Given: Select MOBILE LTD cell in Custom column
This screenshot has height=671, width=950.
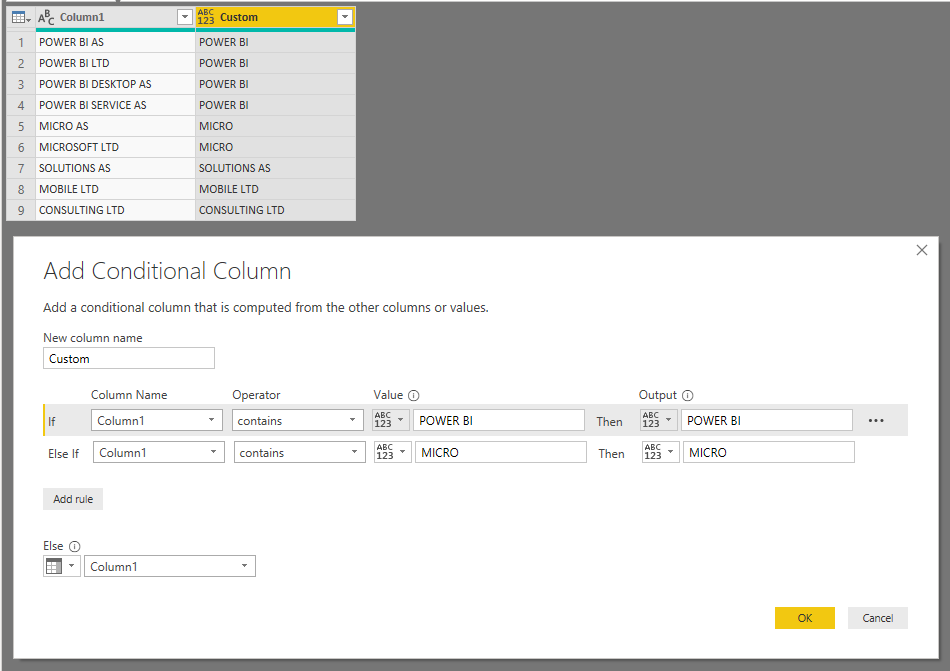Looking at the screenshot, I should click(276, 189).
